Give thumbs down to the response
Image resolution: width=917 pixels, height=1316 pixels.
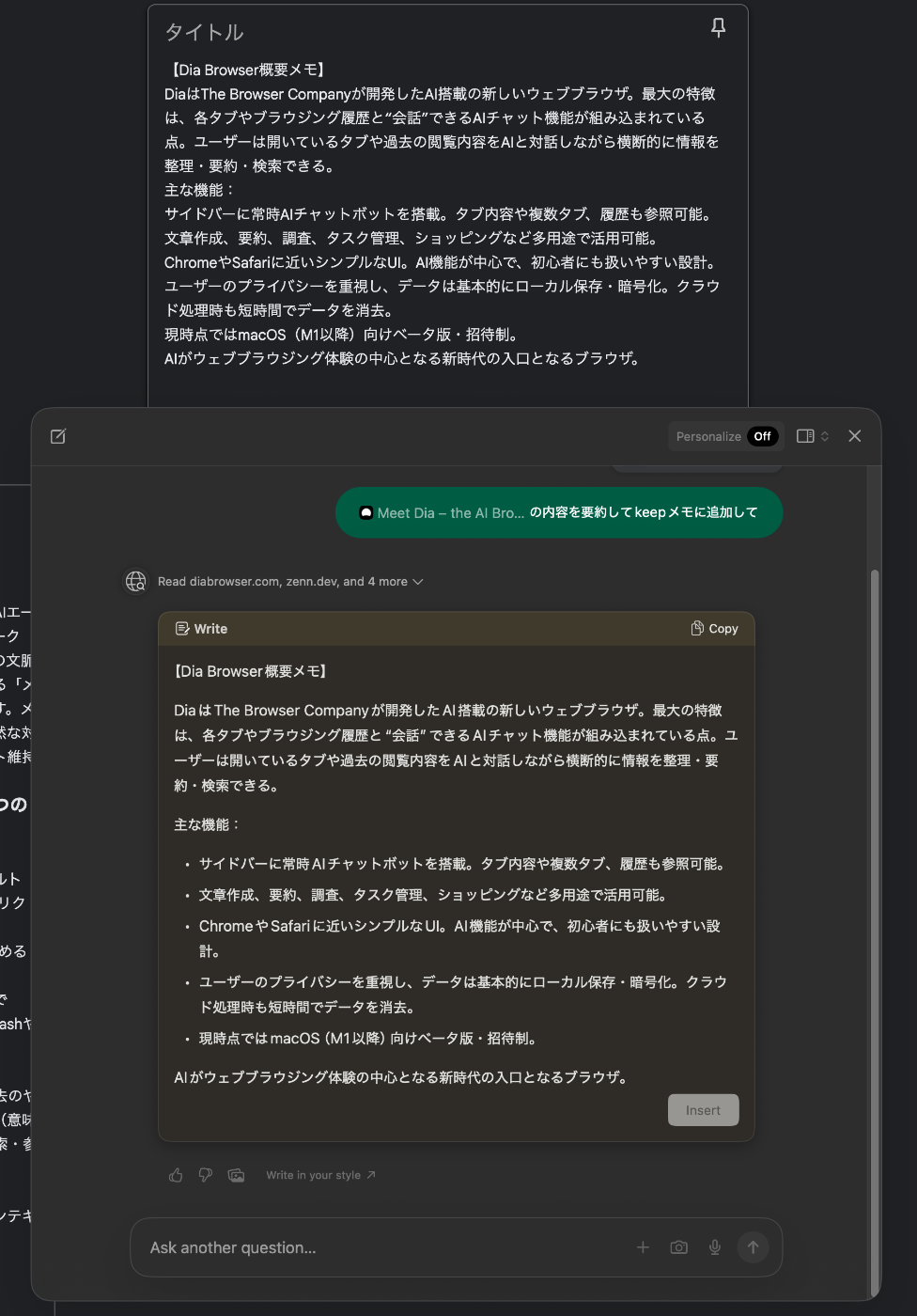click(206, 1175)
